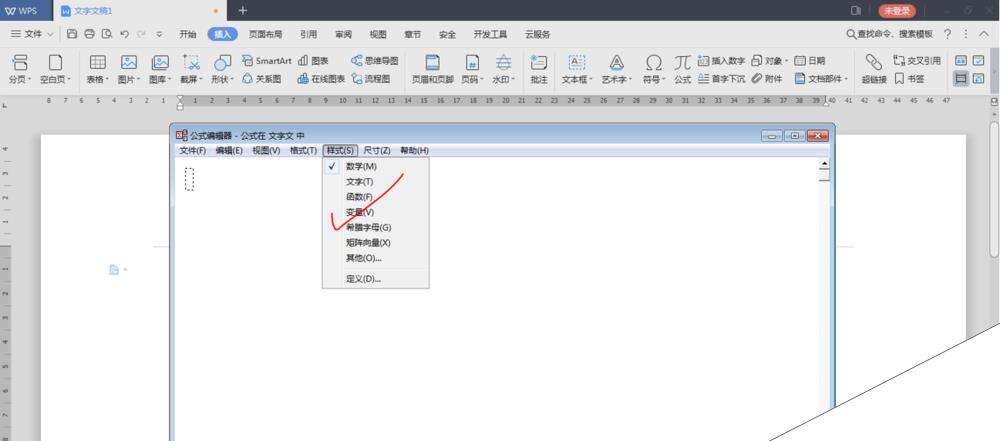Open the Gallery (图库) tool
Image resolution: width=1000 pixels, height=441 pixels.
tap(160, 69)
